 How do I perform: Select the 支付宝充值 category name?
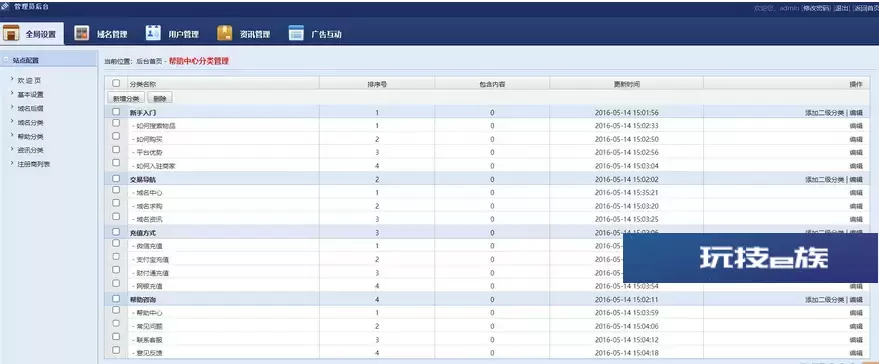point(152,260)
